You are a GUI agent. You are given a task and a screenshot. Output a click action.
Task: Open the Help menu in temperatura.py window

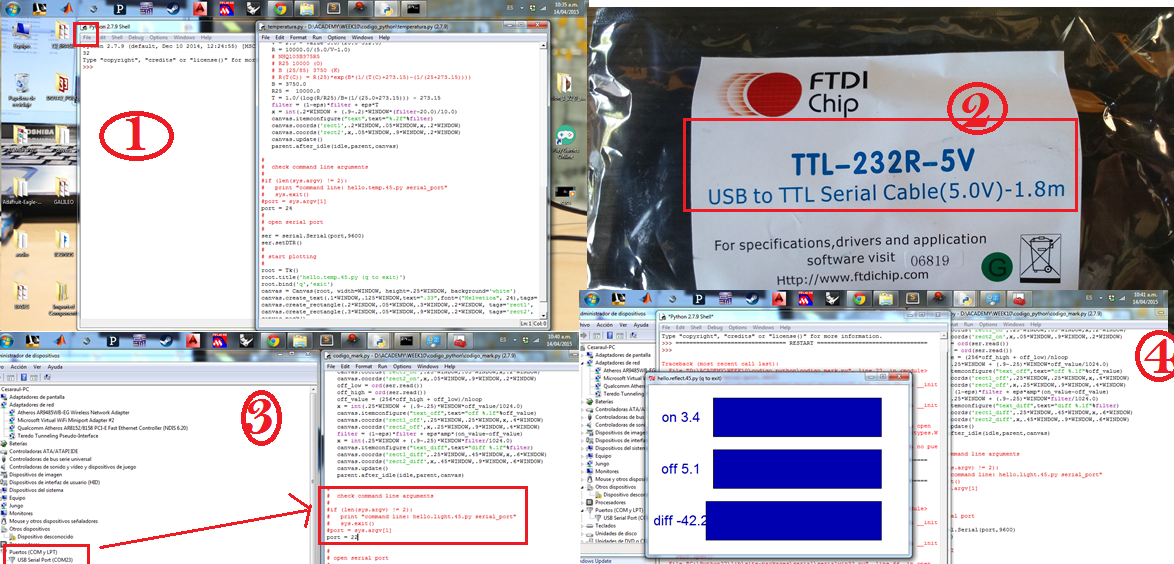tap(384, 37)
